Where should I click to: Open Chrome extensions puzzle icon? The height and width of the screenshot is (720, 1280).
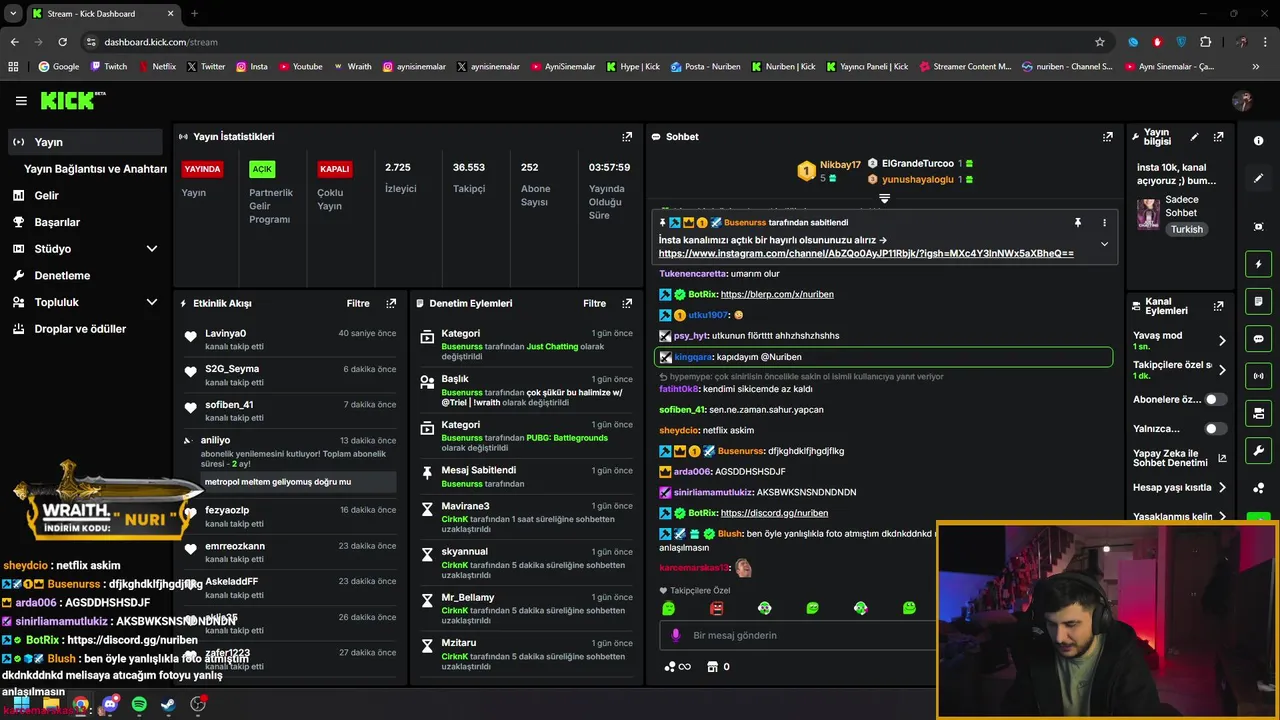point(1205,42)
